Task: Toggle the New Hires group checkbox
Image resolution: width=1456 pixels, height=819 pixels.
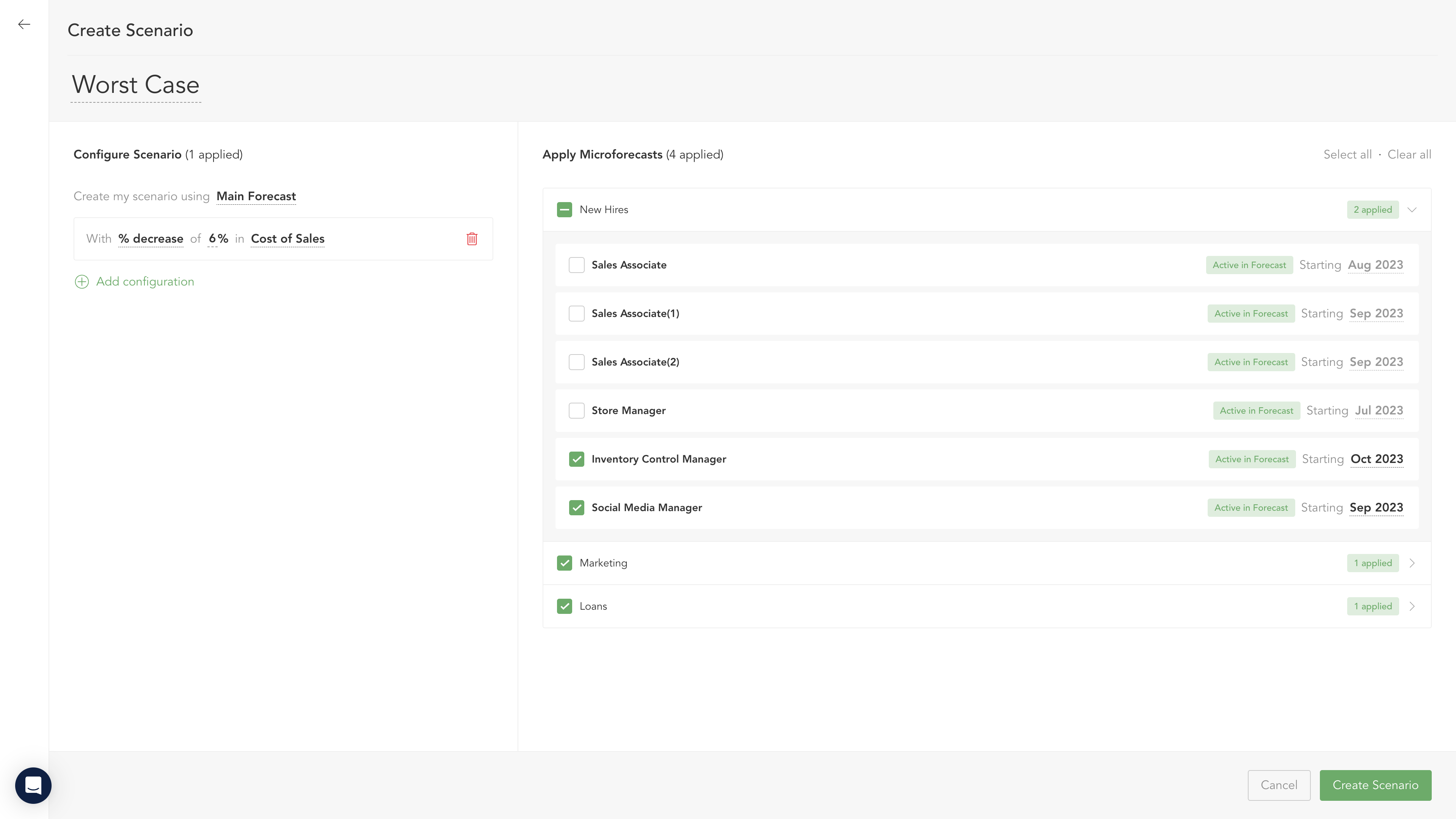Action: [x=564, y=210]
